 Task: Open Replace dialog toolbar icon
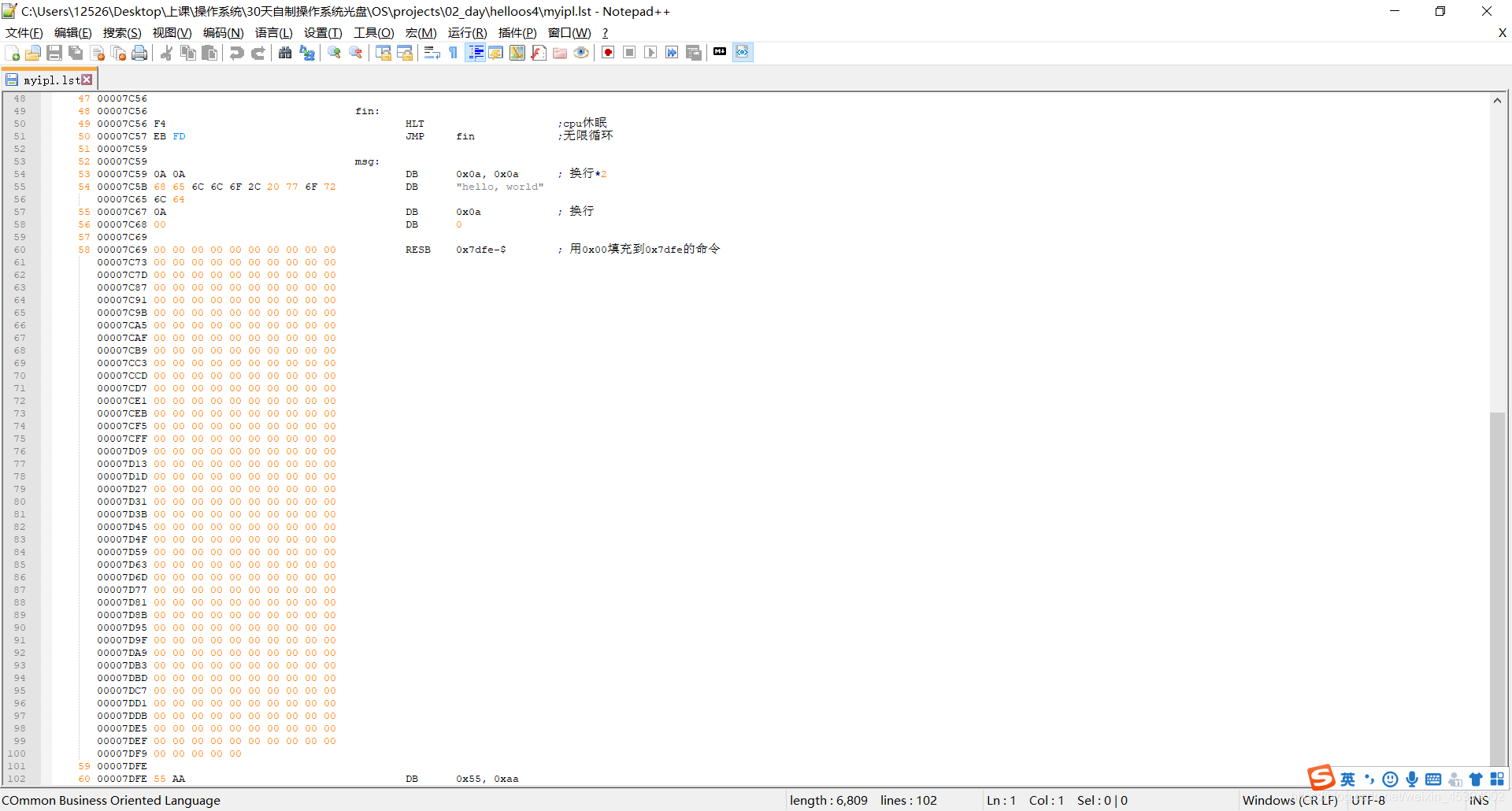[x=307, y=53]
